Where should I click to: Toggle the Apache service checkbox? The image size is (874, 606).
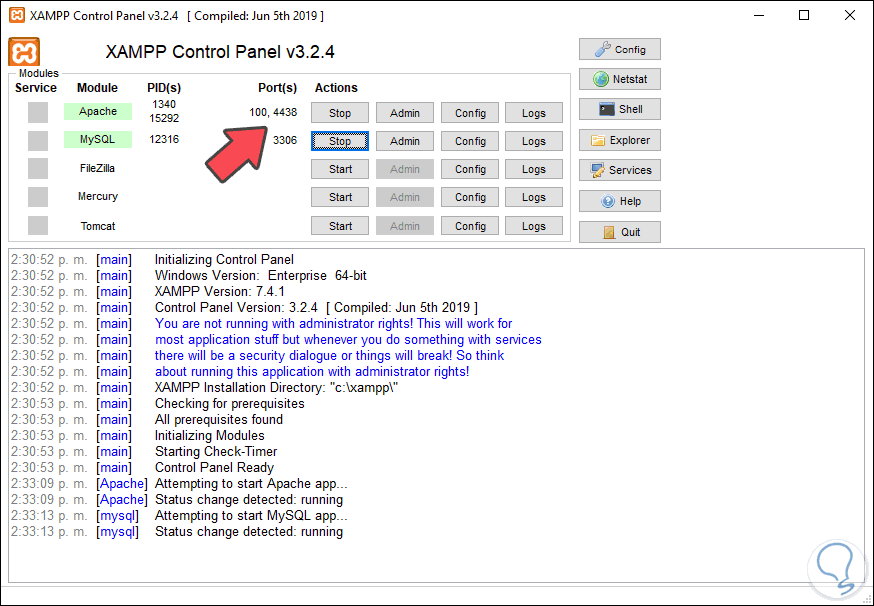tap(38, 113)
